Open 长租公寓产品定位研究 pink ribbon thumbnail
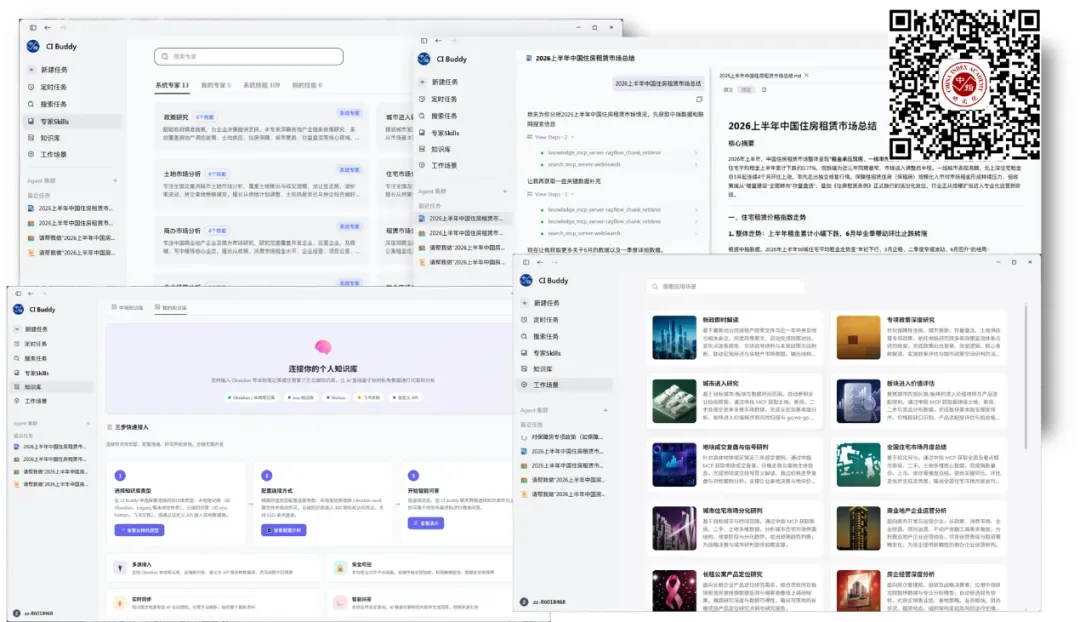The image size is (1080, 622). pyautogui.click(x=674, y=590)
